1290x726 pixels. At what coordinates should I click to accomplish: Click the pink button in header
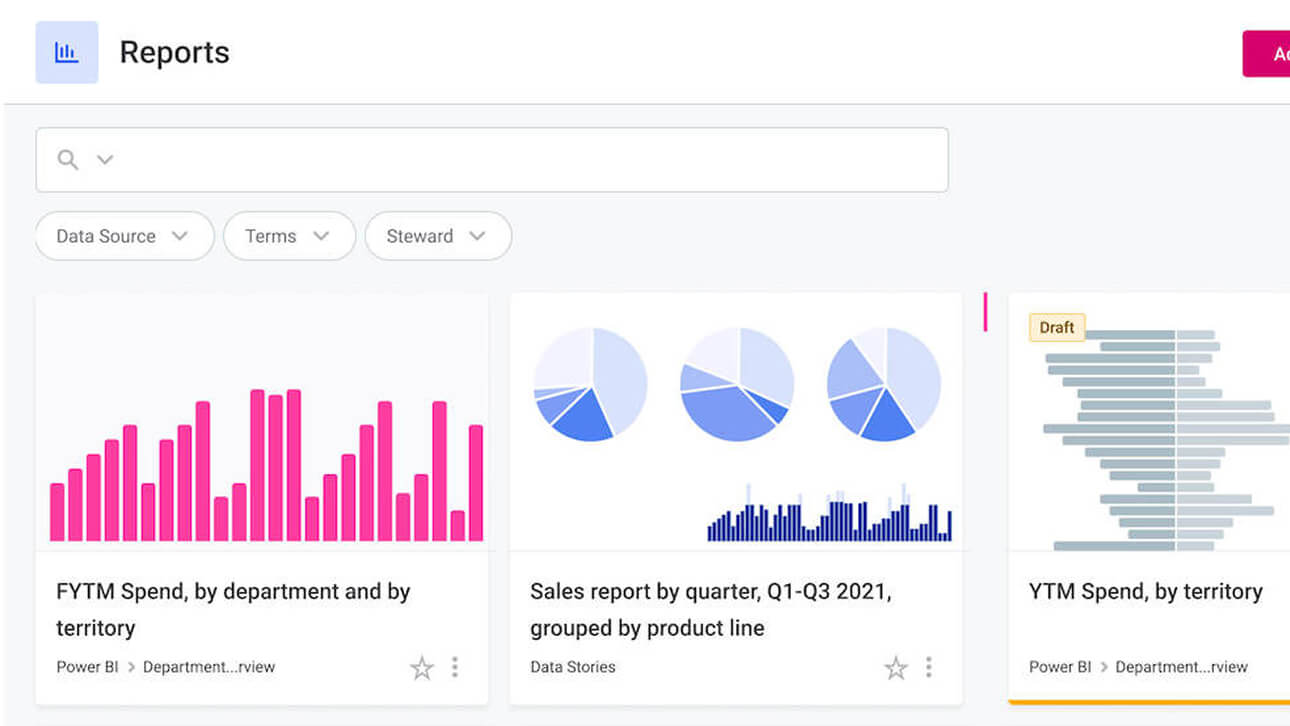1266,54
